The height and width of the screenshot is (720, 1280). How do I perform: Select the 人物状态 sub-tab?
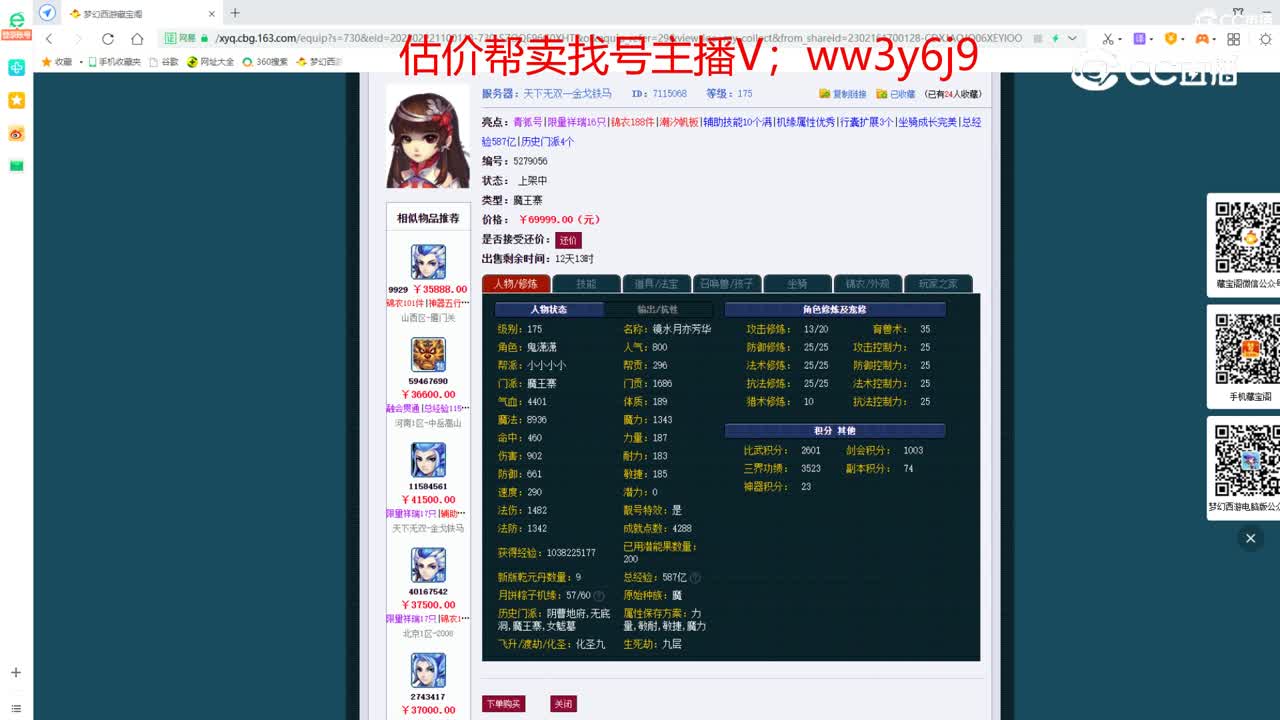click(549, 310)
